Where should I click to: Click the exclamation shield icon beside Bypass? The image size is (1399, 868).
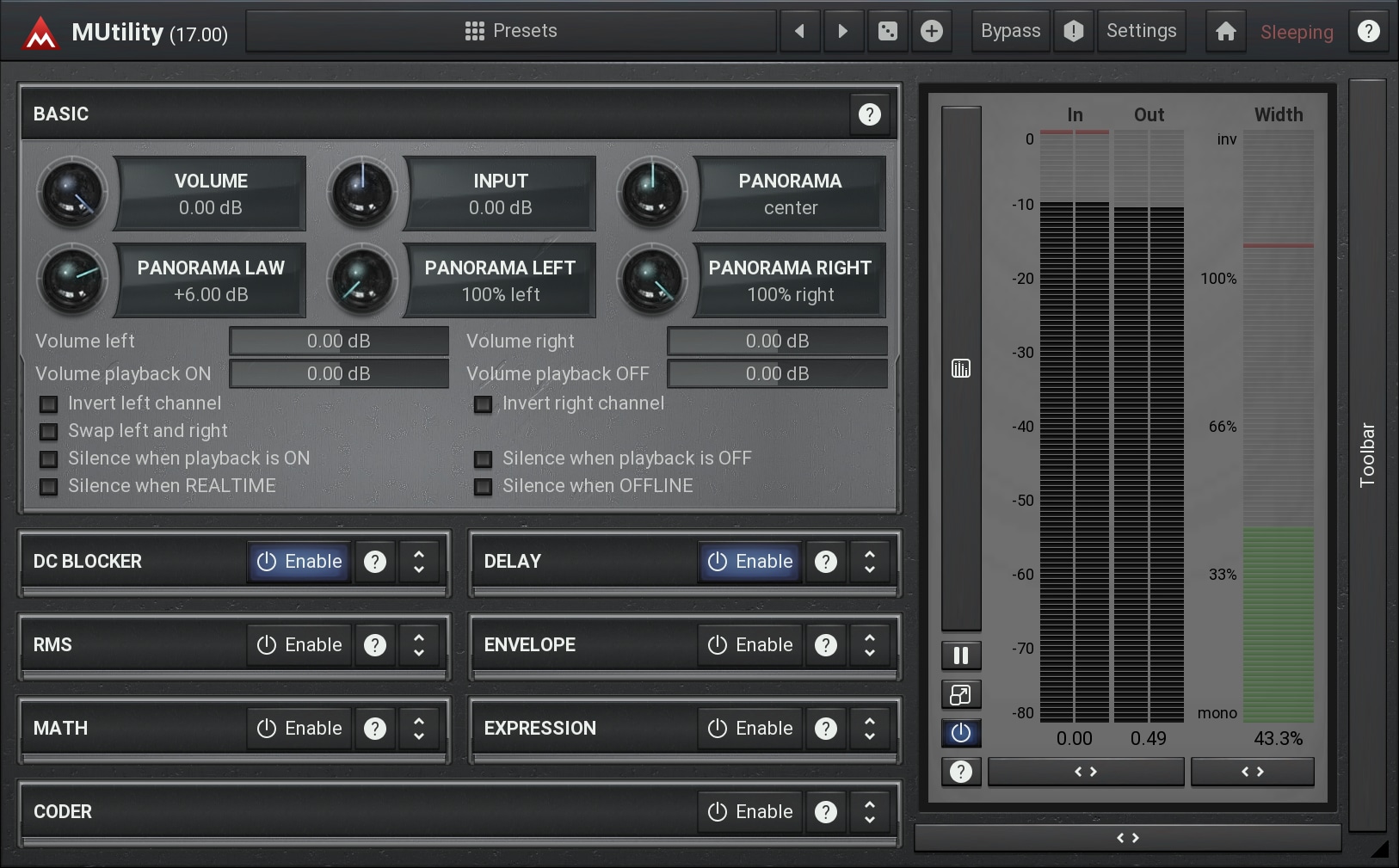coord(1073,32)
